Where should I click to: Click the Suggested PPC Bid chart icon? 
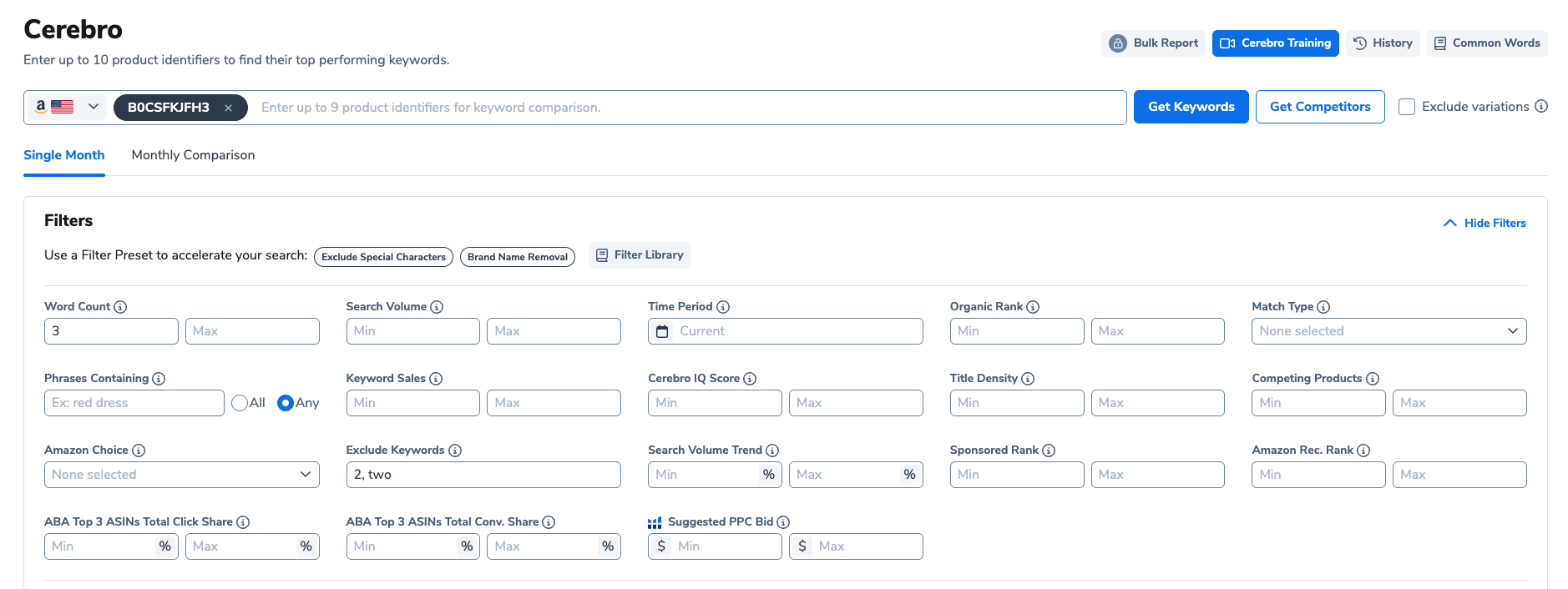[655, 522]
